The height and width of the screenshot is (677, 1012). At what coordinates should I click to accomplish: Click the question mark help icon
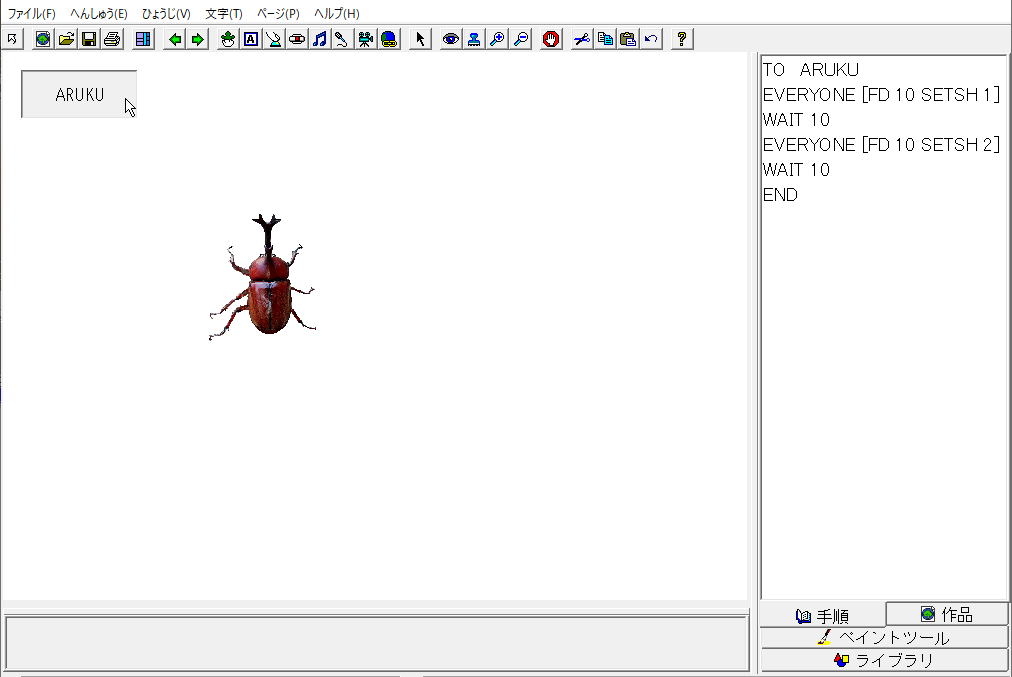pos(682,39)
